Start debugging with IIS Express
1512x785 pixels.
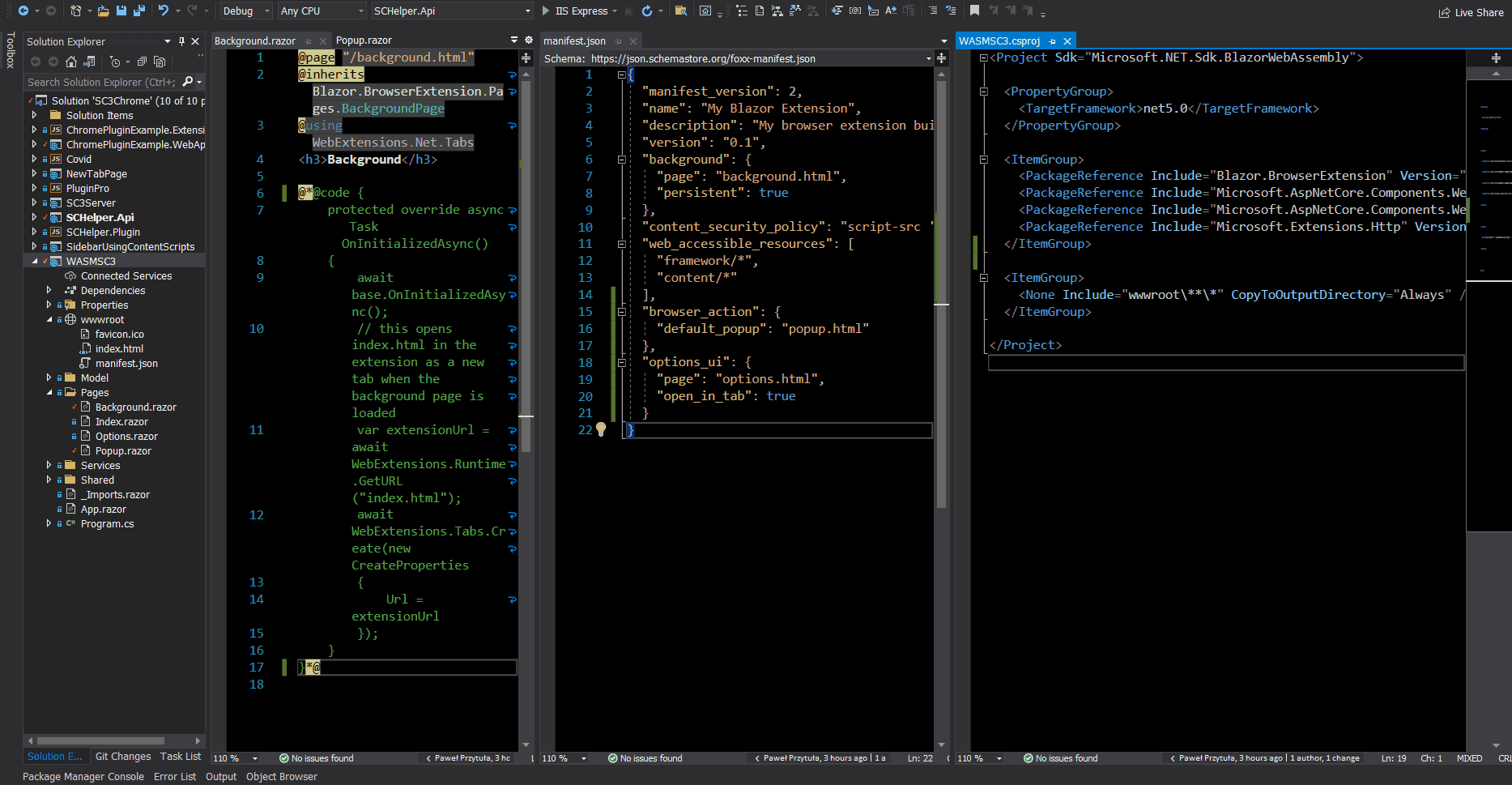(x=576, y=11)
